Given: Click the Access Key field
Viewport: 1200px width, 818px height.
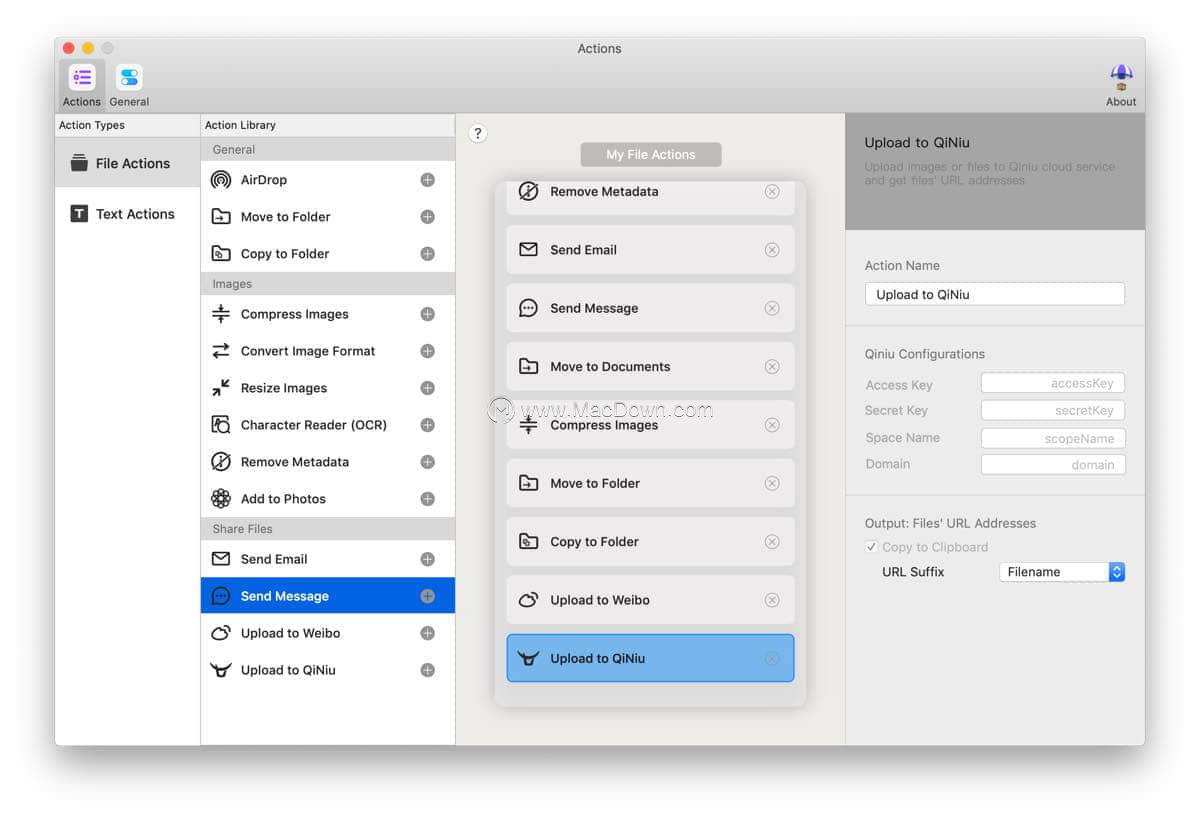Looking at the screenshot, I should coord(1053,383).
